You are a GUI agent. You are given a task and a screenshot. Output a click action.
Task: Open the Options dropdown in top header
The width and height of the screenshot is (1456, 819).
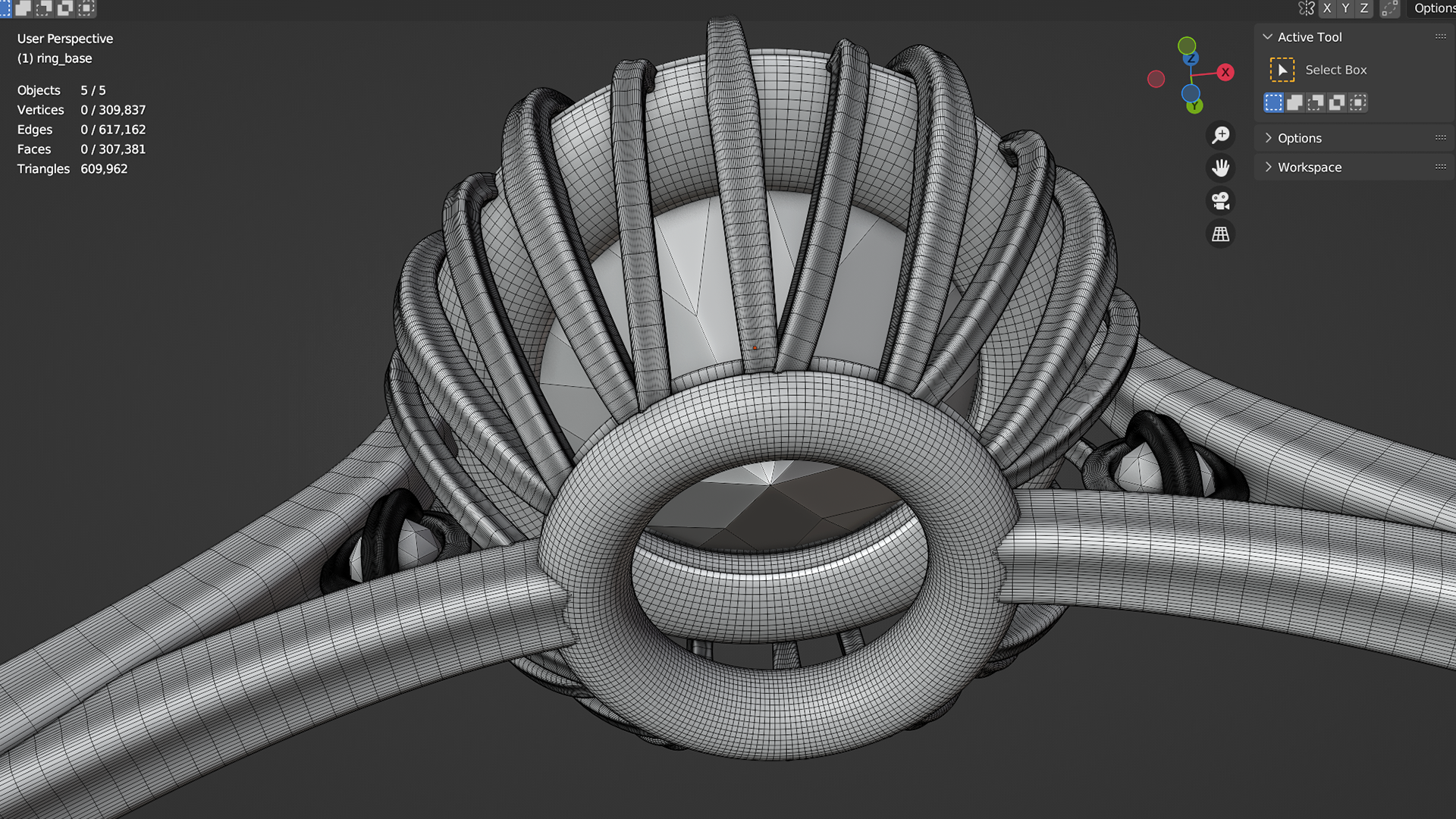pos(1433,8)
